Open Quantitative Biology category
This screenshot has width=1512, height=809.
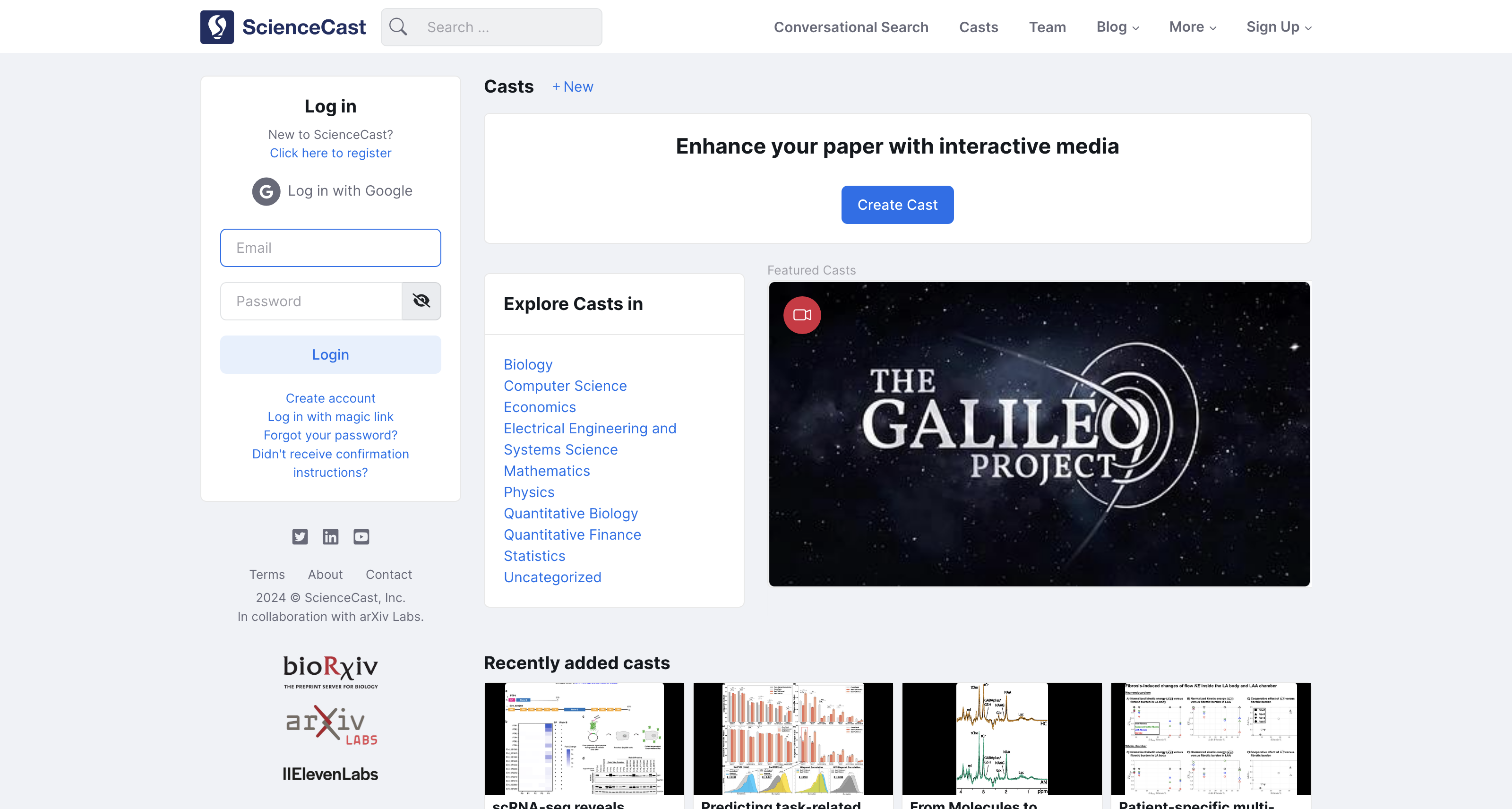(x=570, y=514)
